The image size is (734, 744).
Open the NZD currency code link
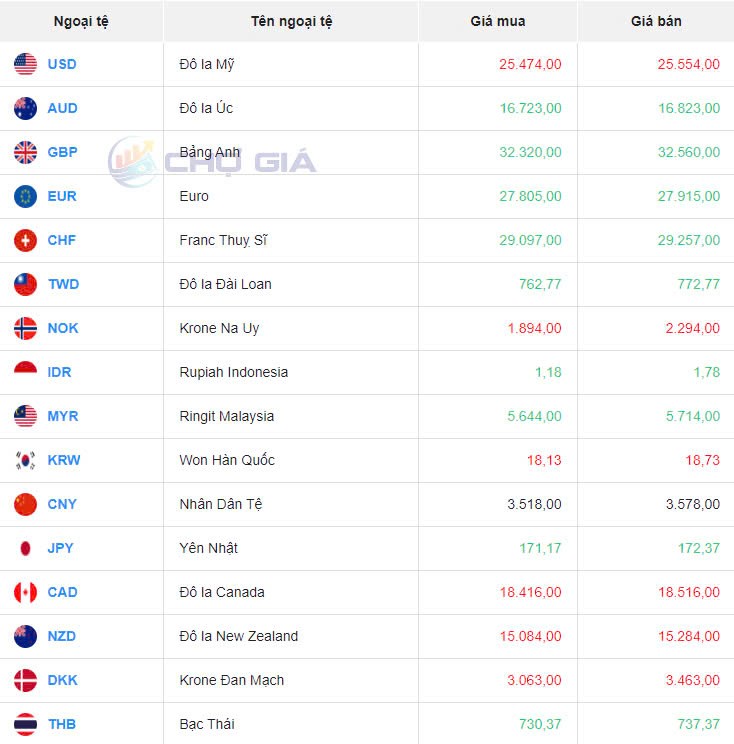click(62, 636)
